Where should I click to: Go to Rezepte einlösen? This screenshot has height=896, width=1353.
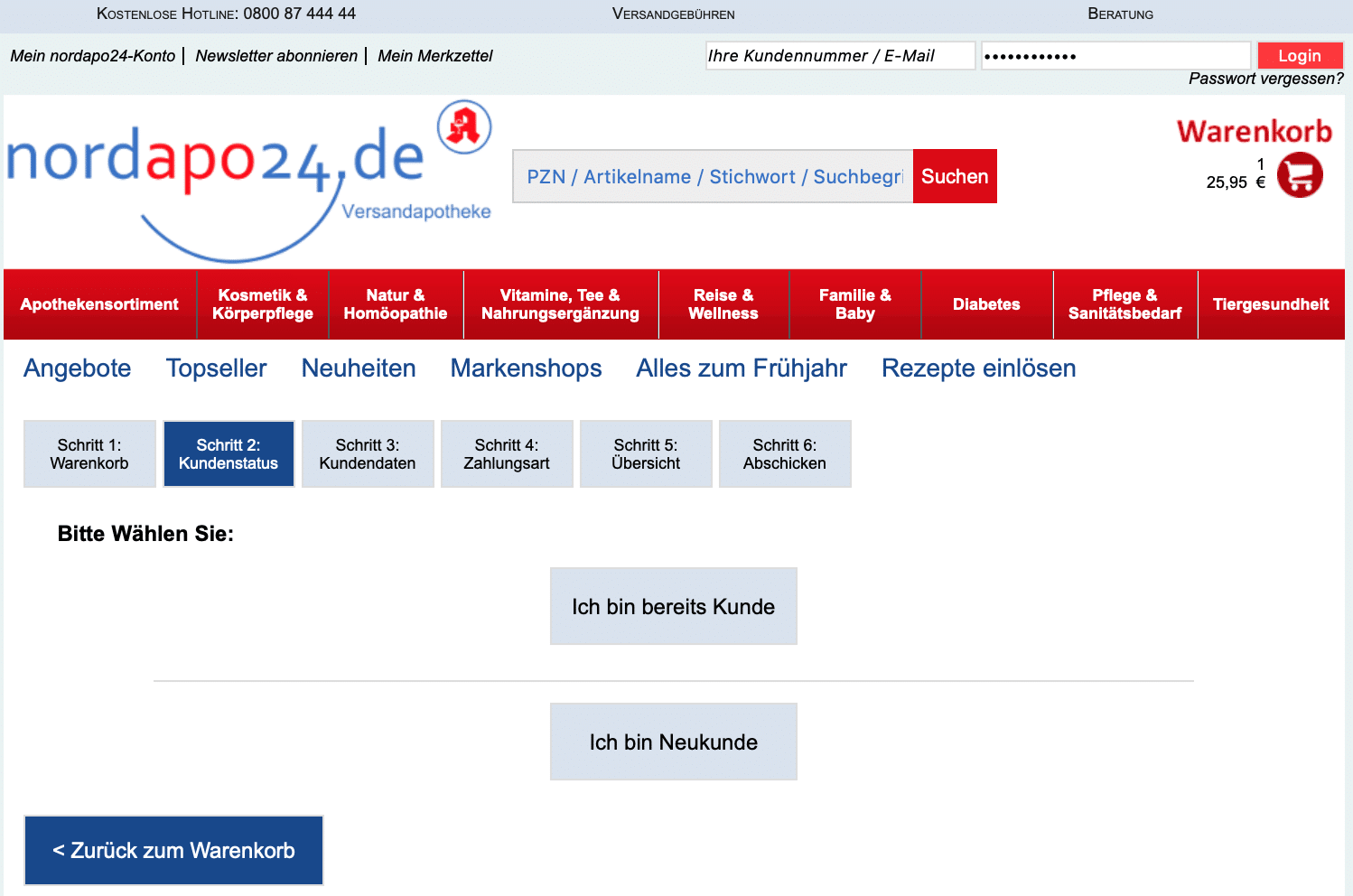click(979, 369)
